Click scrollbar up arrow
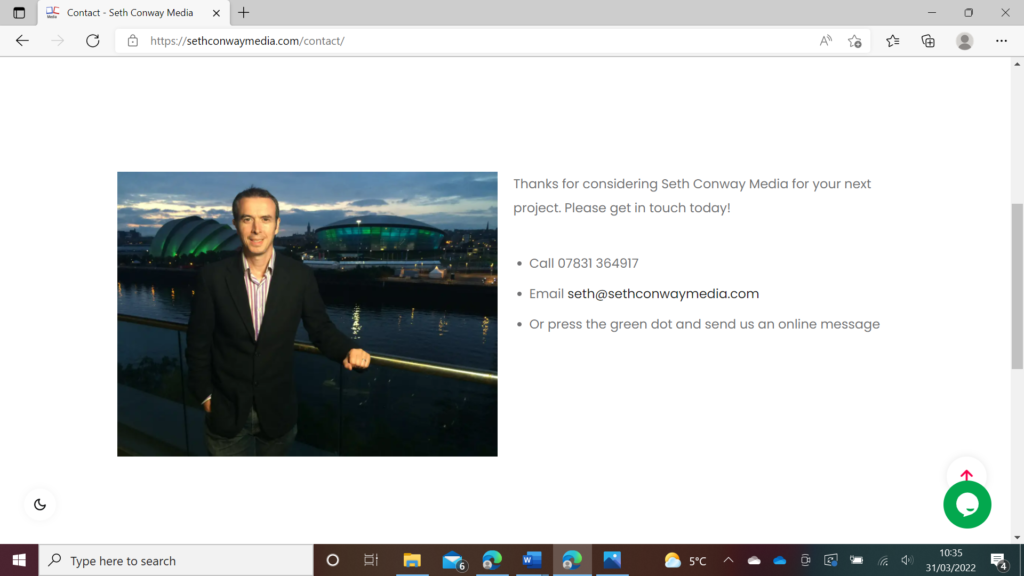Viewport: 1024px width, 576px height. click(x=1017, y=64)
